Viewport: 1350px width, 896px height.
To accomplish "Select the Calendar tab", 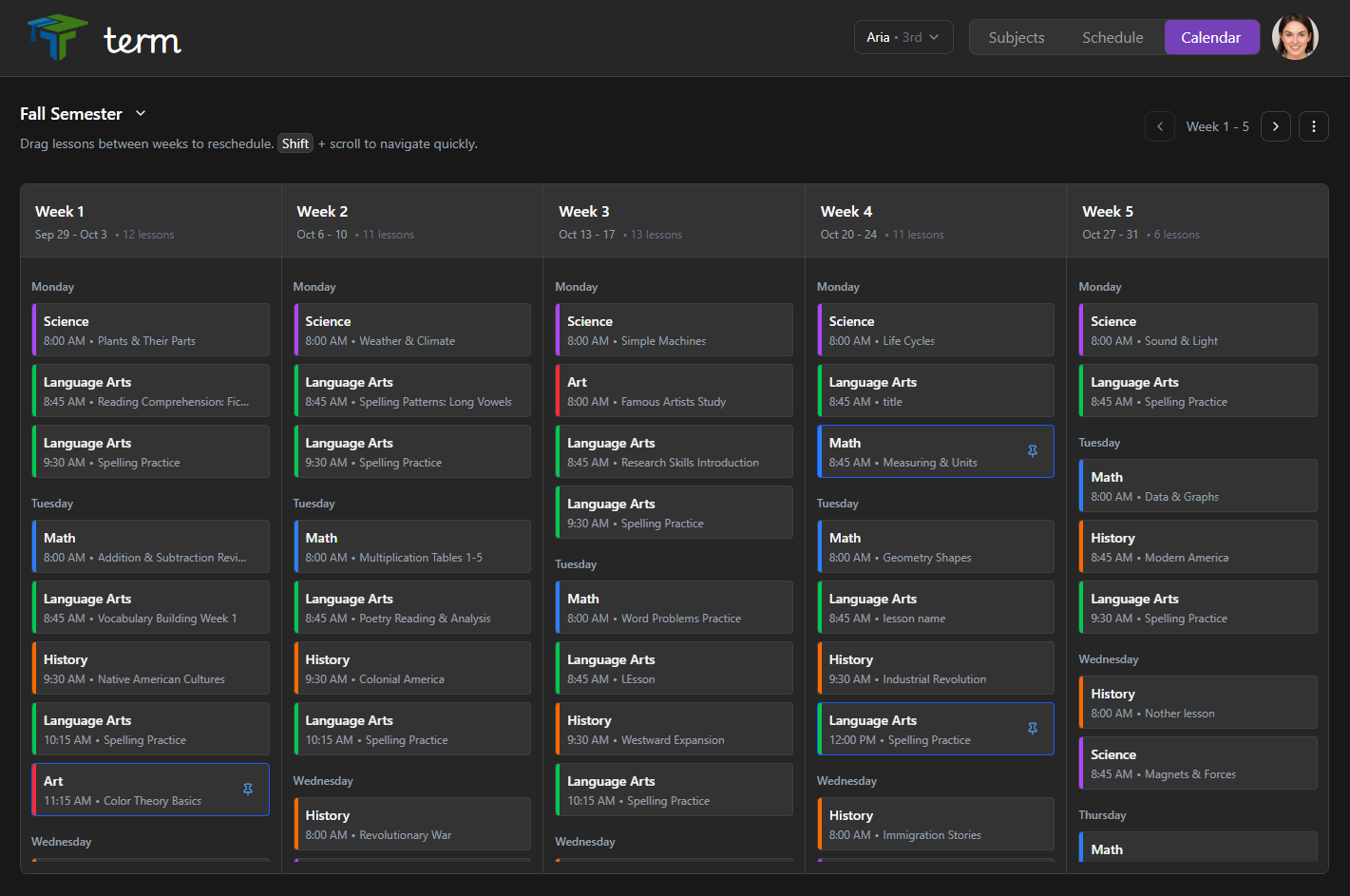I will 1210,38.
